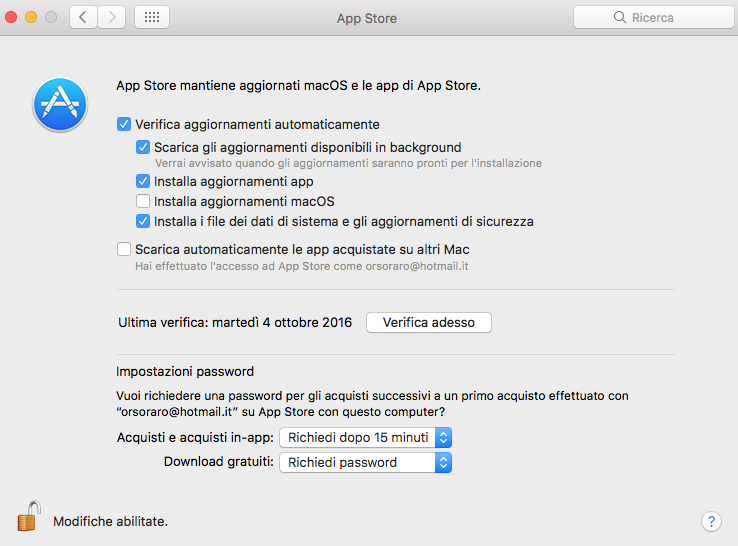Uncheck Installa i file dei dati di sistema

point(143,221)
